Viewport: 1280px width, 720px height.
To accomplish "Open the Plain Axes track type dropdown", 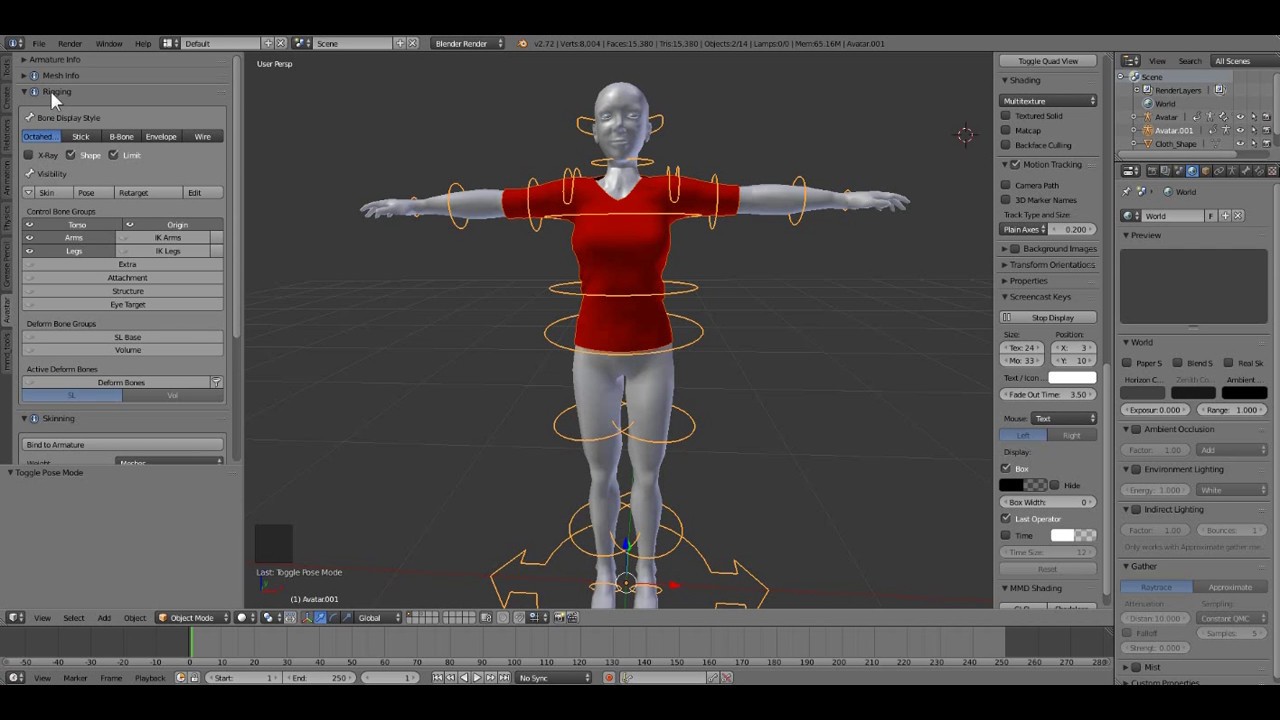I will pyautogui.click(x=1022, y=229).
